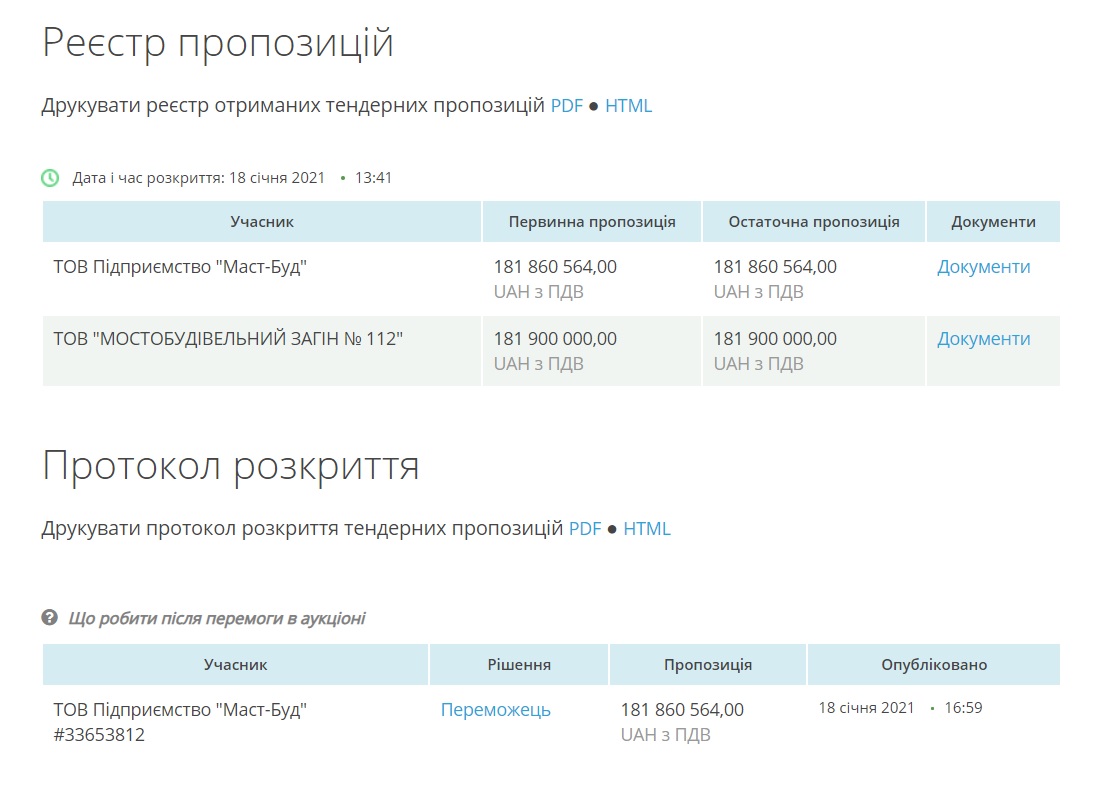Open PDF of received tender proposals register
Viewport: 1093px width, 787px height.
(x=566, y=106)
